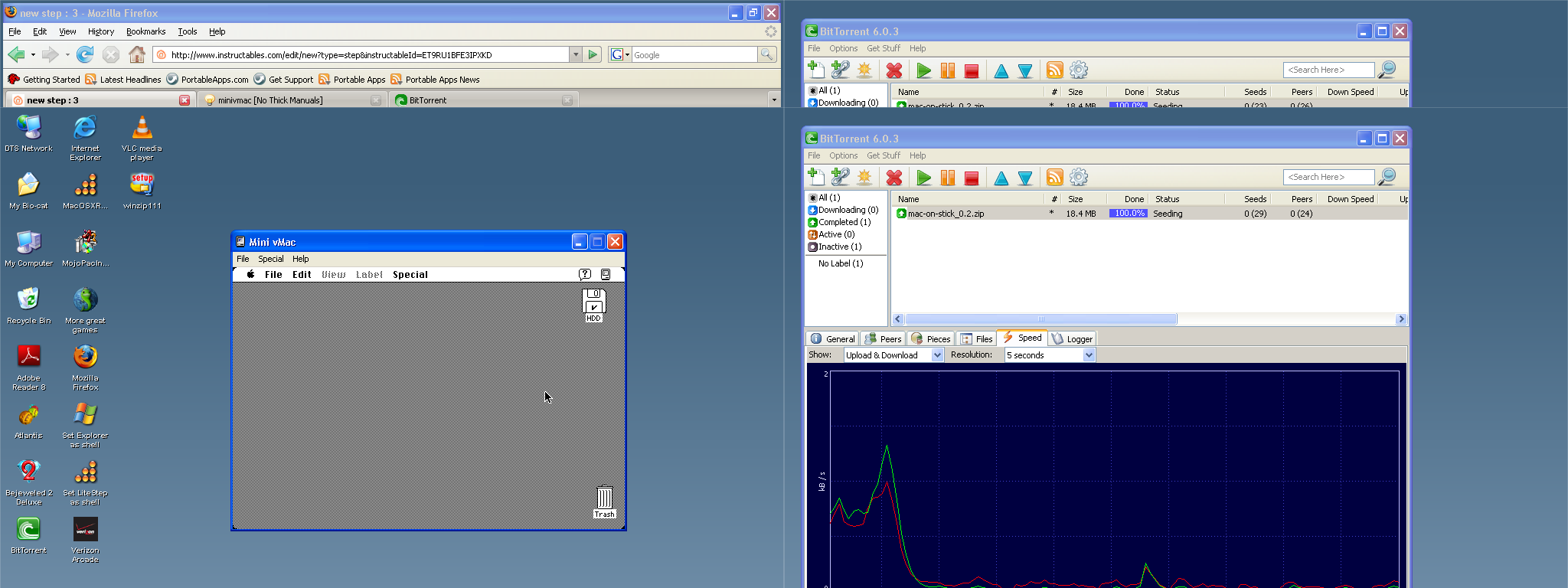Click Search Here field in lower BitTorrent
1568x588 pixels.
(1328, 177)
